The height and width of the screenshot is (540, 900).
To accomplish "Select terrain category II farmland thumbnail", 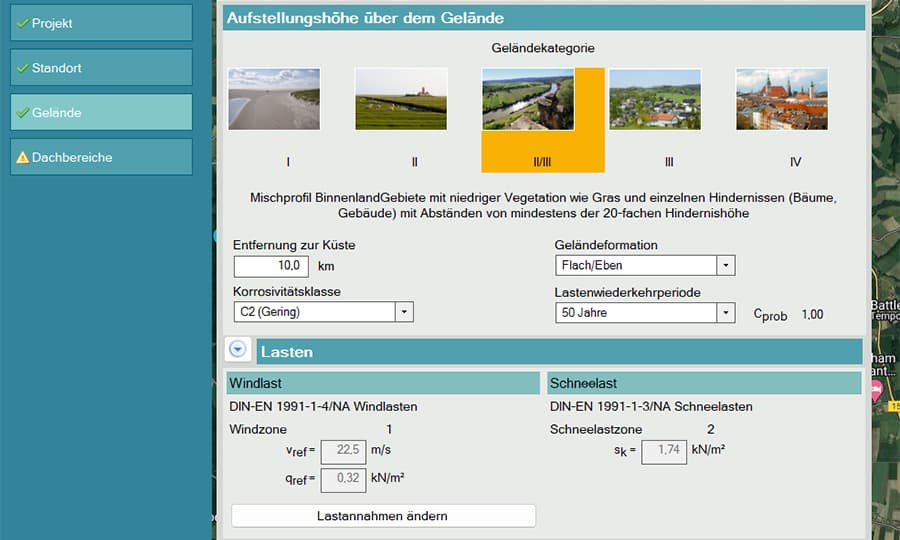I will pos(401,99).
